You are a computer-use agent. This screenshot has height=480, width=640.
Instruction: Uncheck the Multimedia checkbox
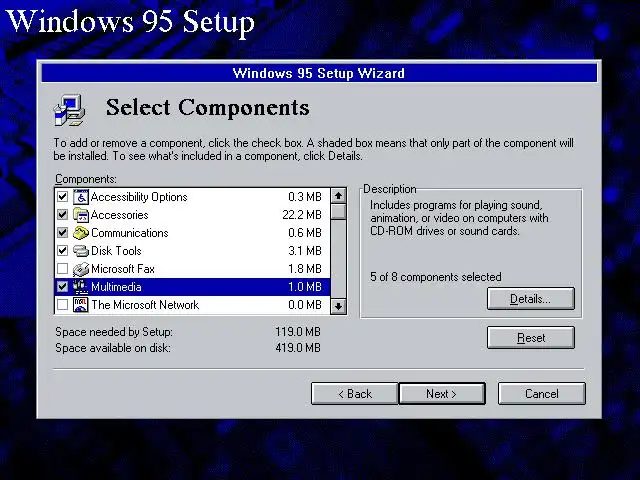click(x=62, y=287)
